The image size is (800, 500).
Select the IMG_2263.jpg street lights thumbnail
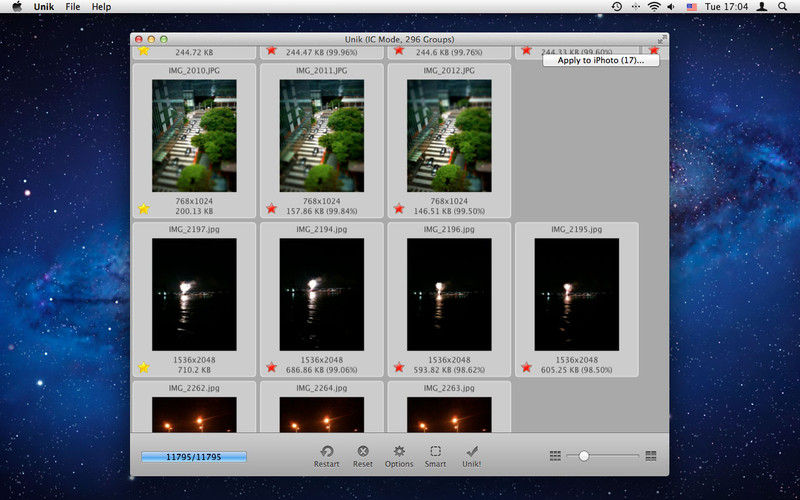pyautogui.click(x=449, y=415)
